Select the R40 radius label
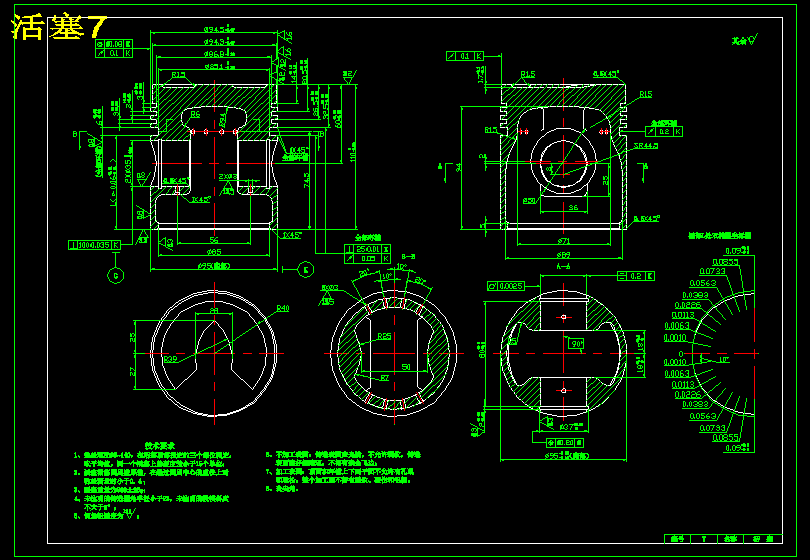Screen dimensions: 810x560 283,308
